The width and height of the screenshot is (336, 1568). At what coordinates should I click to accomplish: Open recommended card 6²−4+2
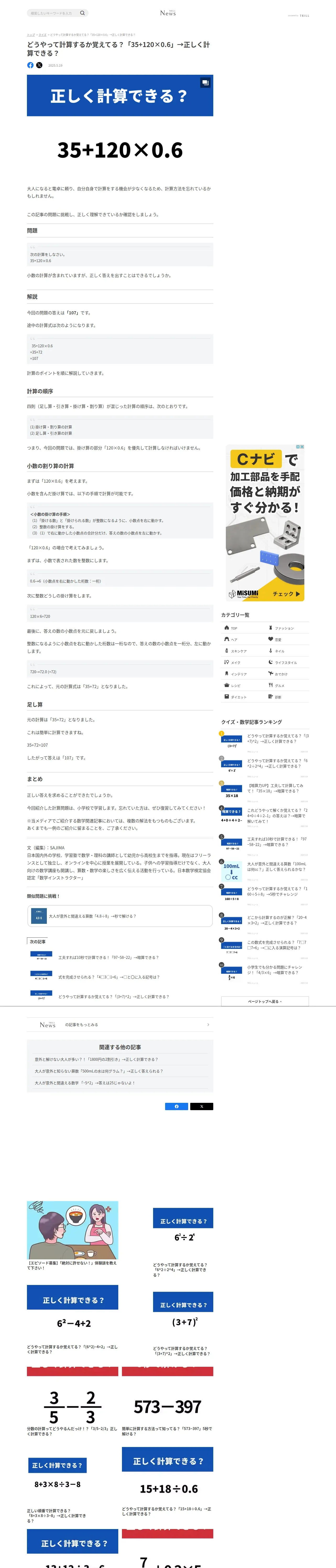coord(72,1320)
